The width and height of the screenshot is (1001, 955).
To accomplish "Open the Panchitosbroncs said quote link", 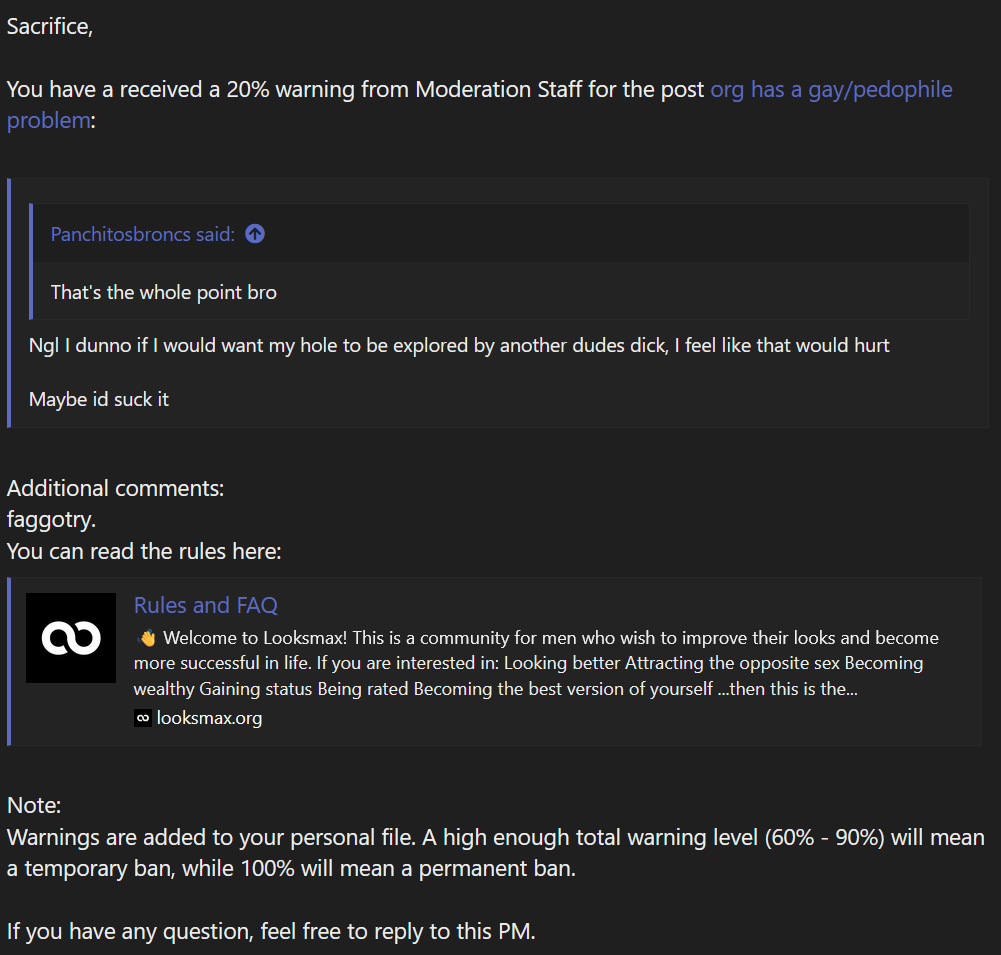I will pyautogui.click(x=142, y=234).
